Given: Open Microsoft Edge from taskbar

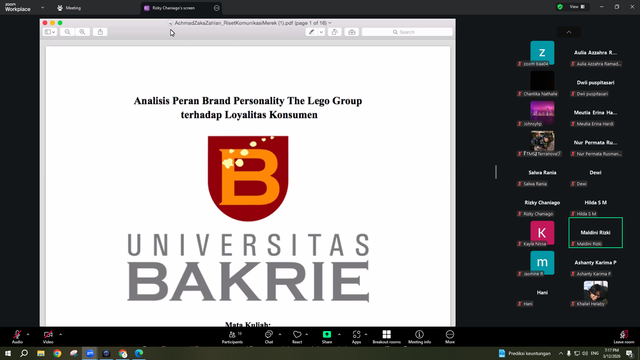Looking at the screenshot, I should click(139, 353).
